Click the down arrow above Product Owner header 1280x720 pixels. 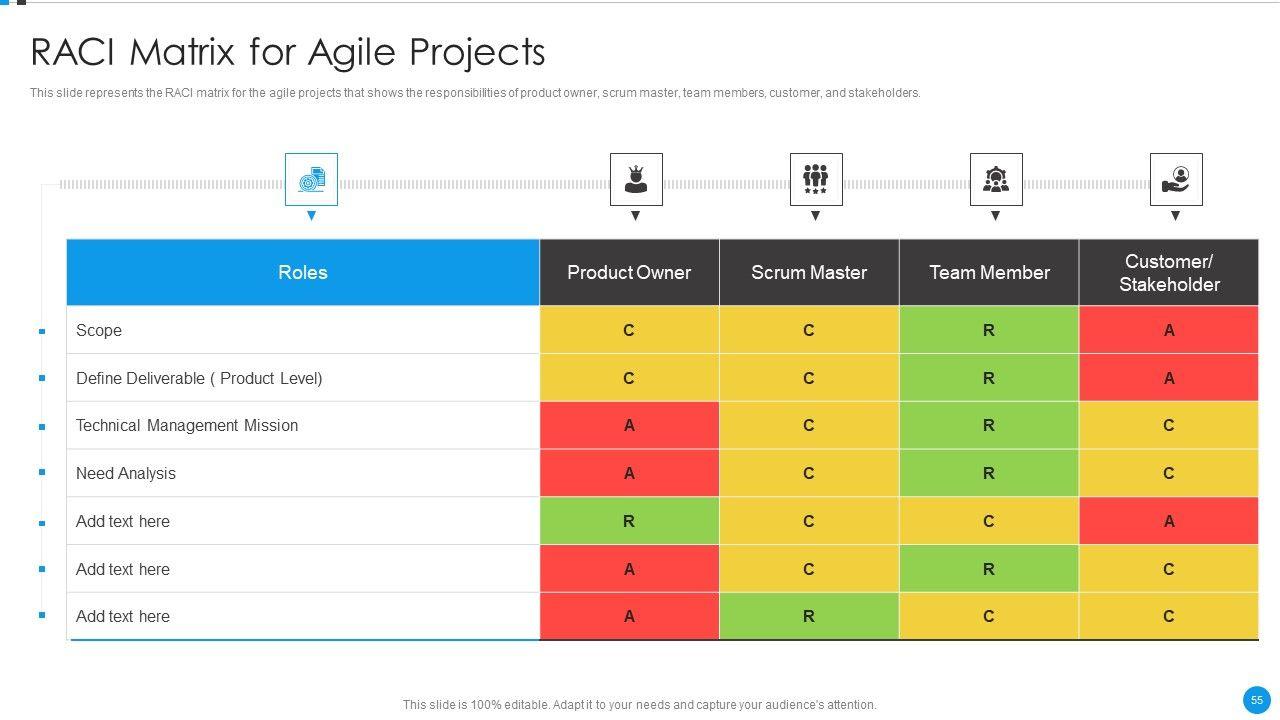coord(635,216)
